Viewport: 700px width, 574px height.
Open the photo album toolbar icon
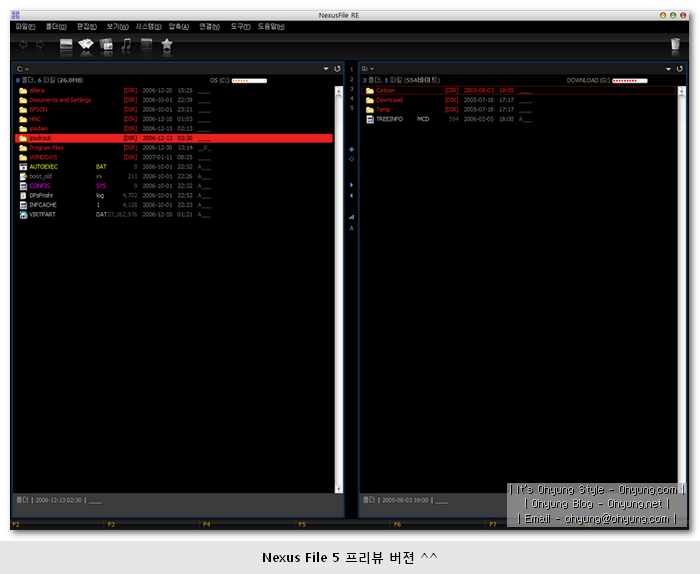[x=106, y=45]
